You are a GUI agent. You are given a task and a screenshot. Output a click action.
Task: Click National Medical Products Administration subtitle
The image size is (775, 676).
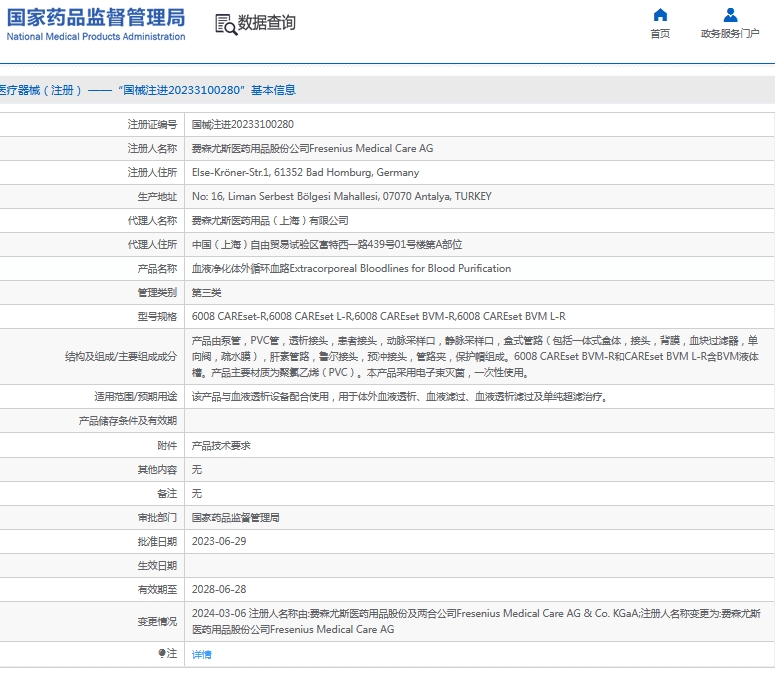(96, 37)
